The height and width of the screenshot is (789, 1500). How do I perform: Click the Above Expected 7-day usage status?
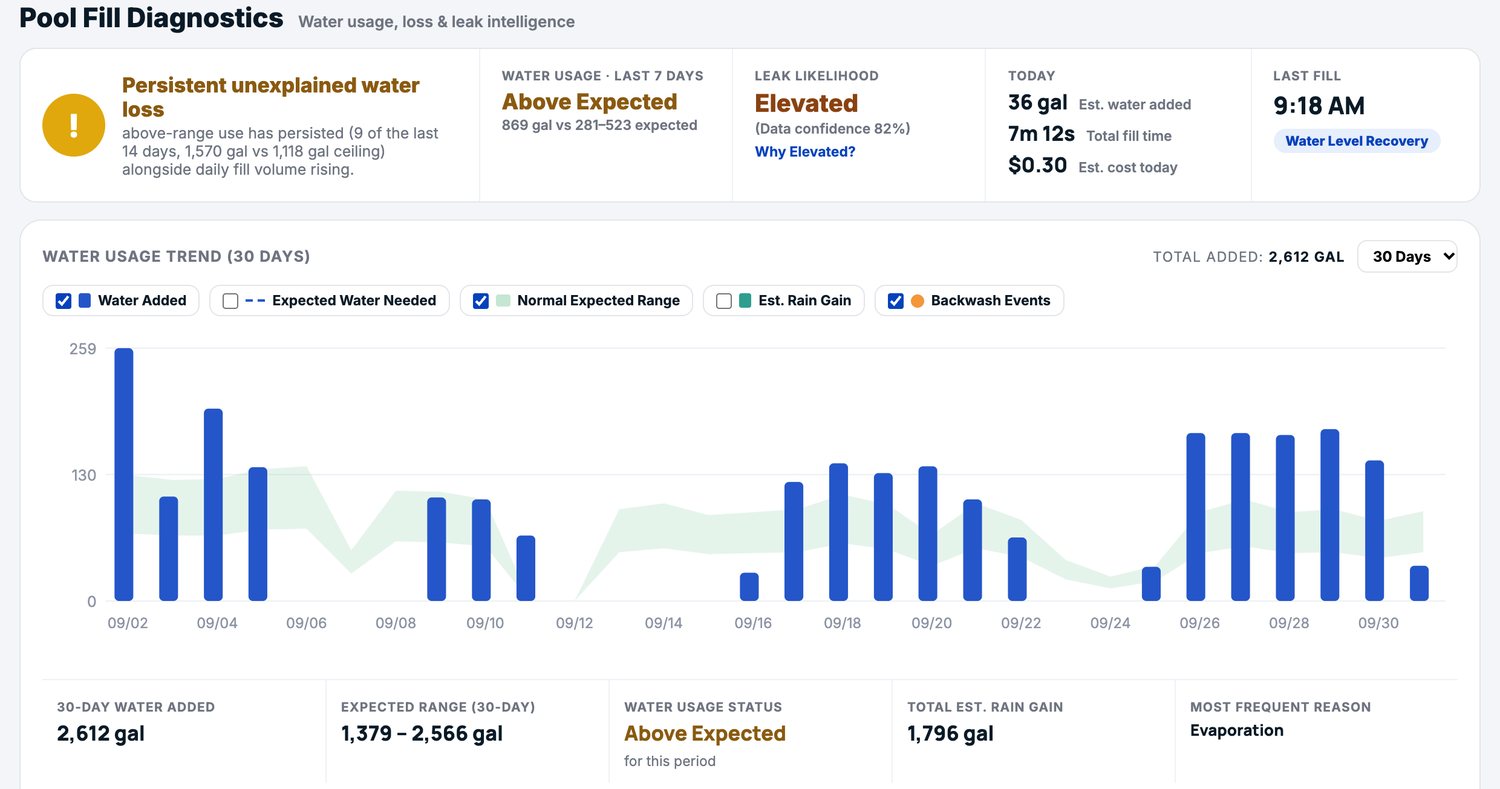point(590,102)
